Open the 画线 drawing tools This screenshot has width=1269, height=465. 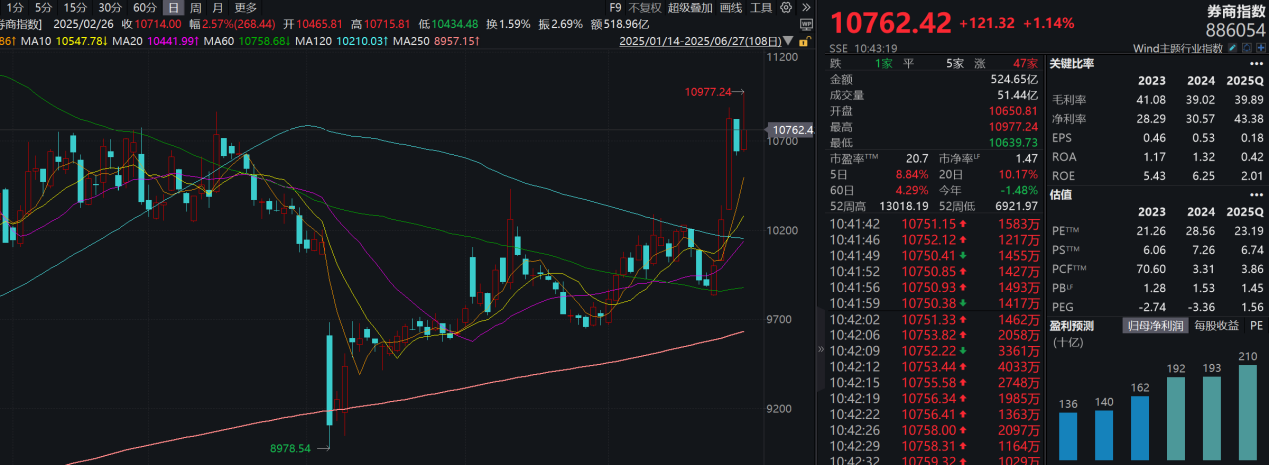pos(732,8)
